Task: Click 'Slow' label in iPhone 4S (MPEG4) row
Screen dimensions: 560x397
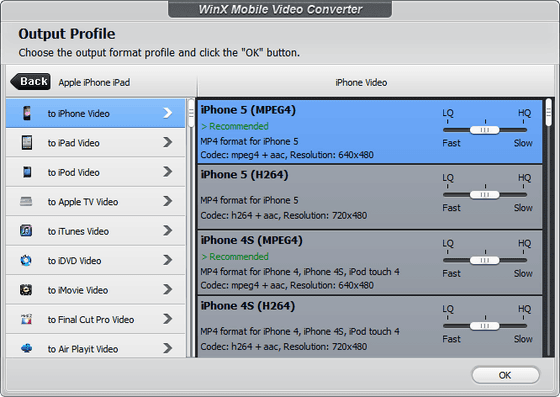Action: pos(523,273)
